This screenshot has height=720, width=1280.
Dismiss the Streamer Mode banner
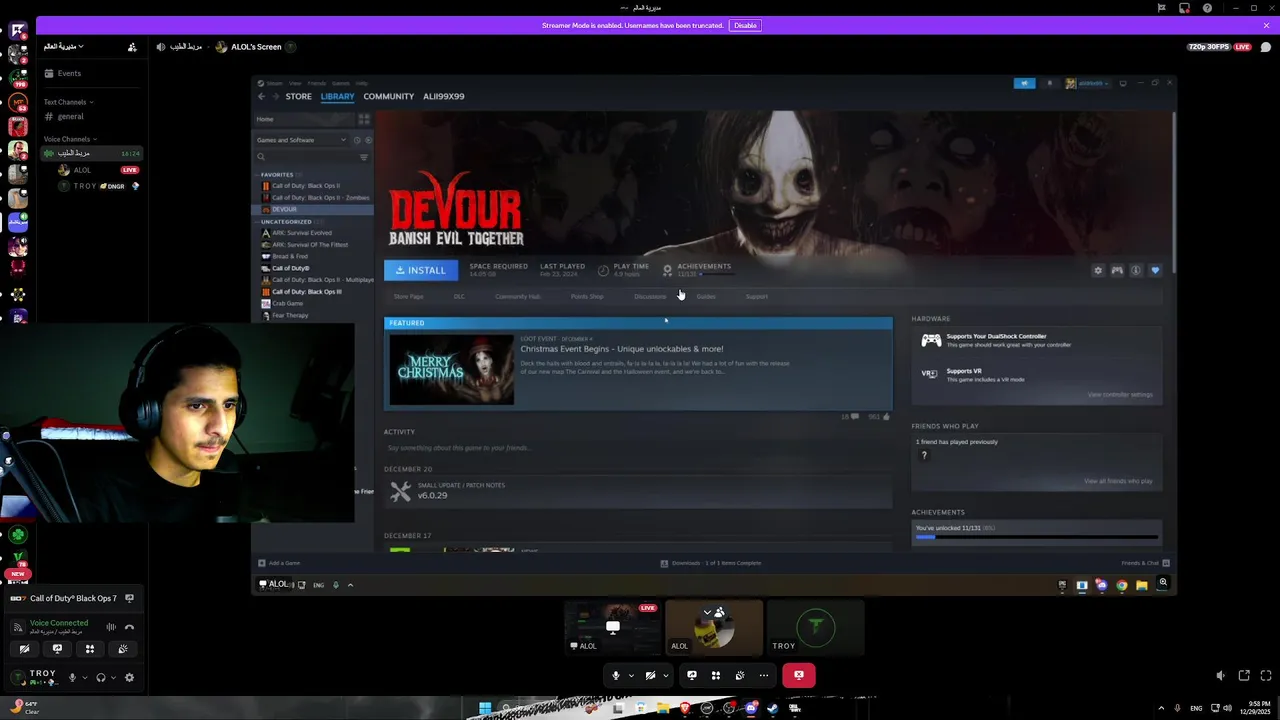[x=1266, y=25]
